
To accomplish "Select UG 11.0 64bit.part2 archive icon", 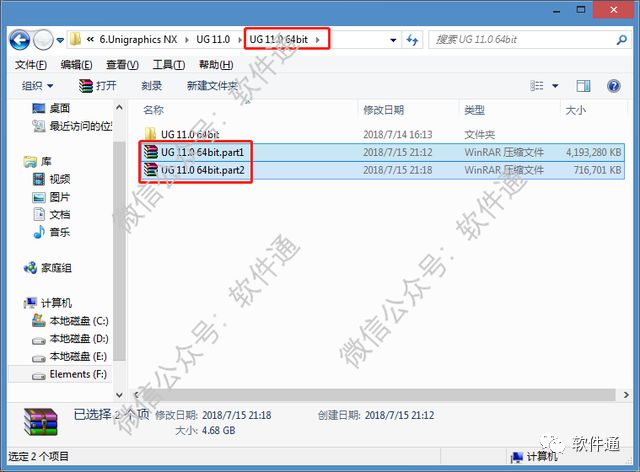I will coord(151,169).
